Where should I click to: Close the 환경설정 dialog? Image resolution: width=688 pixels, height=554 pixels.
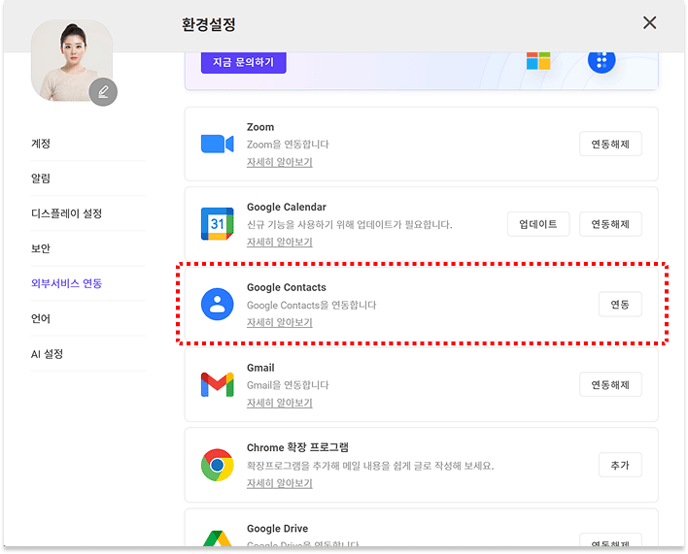click(x=650, y=23)
